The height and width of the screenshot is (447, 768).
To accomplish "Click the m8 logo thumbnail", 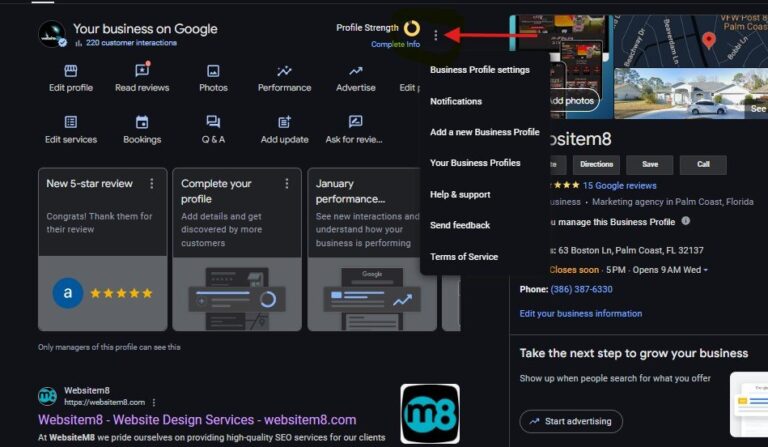I will tap(430, 414).
